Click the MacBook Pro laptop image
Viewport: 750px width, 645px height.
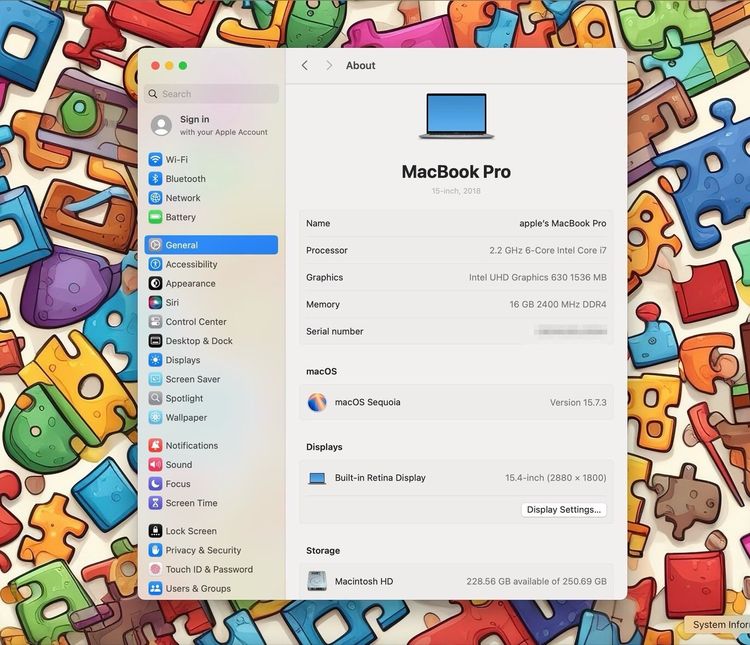click(x=456, y=116)
